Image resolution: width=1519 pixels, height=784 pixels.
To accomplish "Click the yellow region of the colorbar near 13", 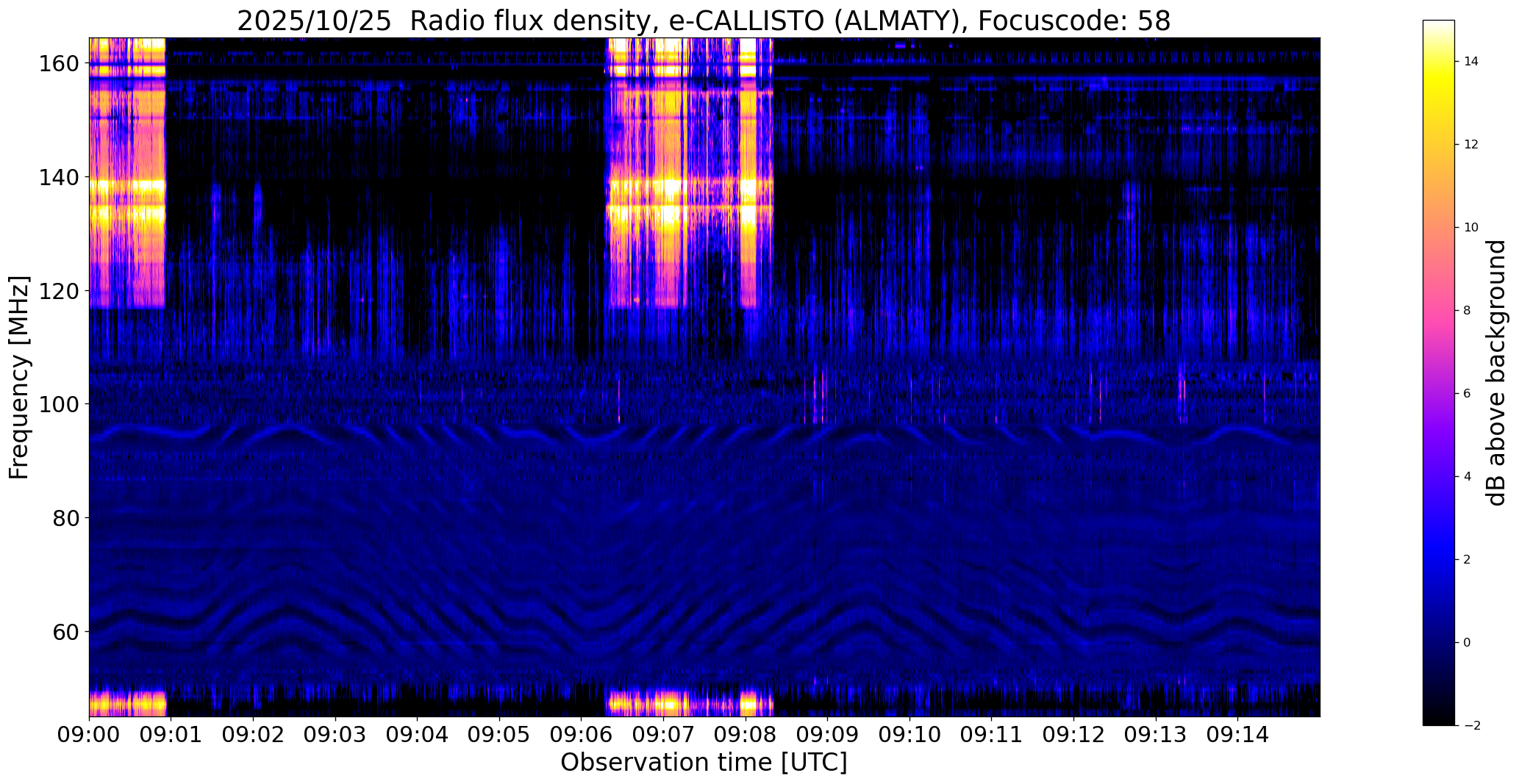I will 1439,103.
